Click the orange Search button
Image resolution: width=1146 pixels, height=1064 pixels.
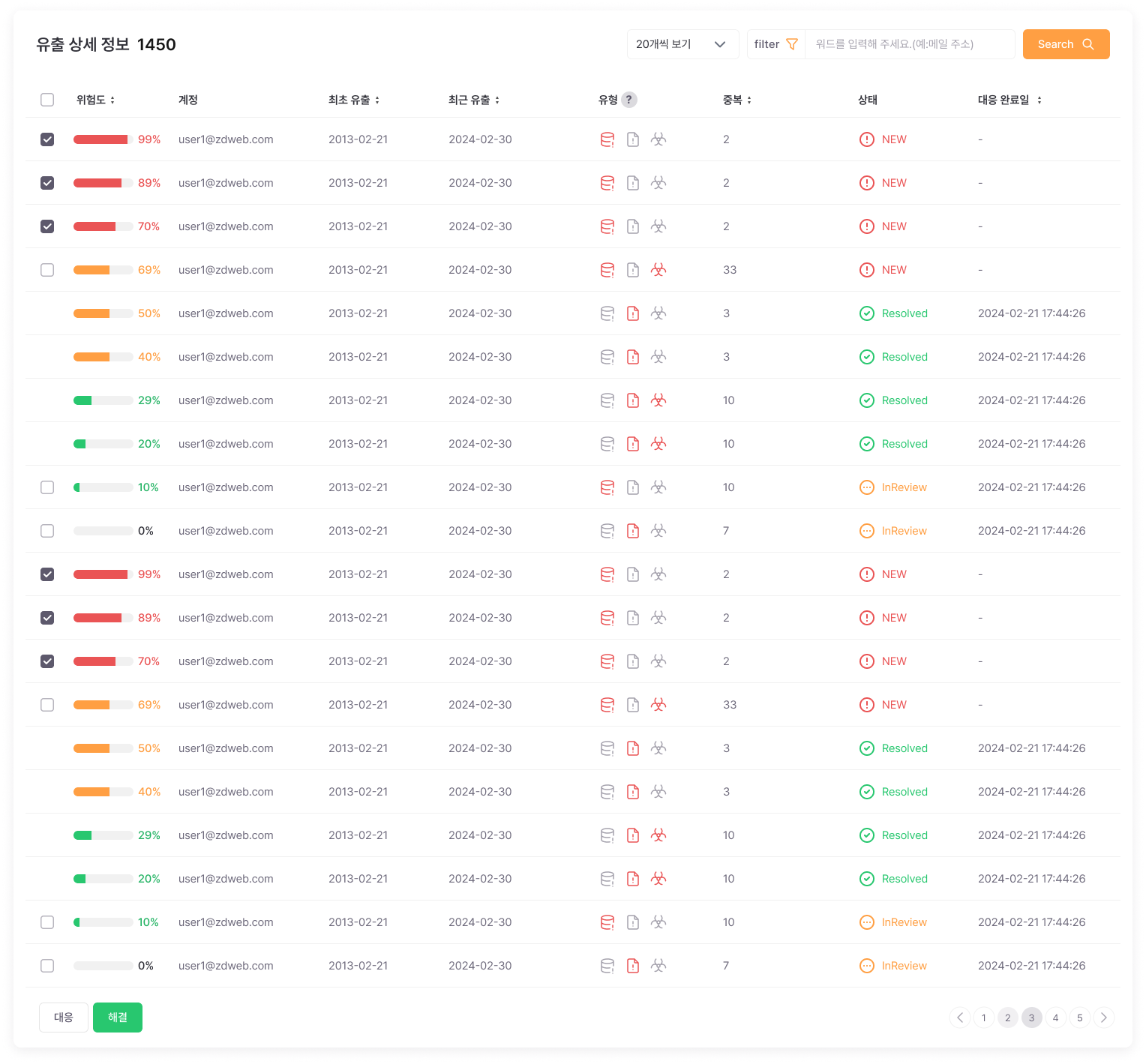tap(1065, 44)
